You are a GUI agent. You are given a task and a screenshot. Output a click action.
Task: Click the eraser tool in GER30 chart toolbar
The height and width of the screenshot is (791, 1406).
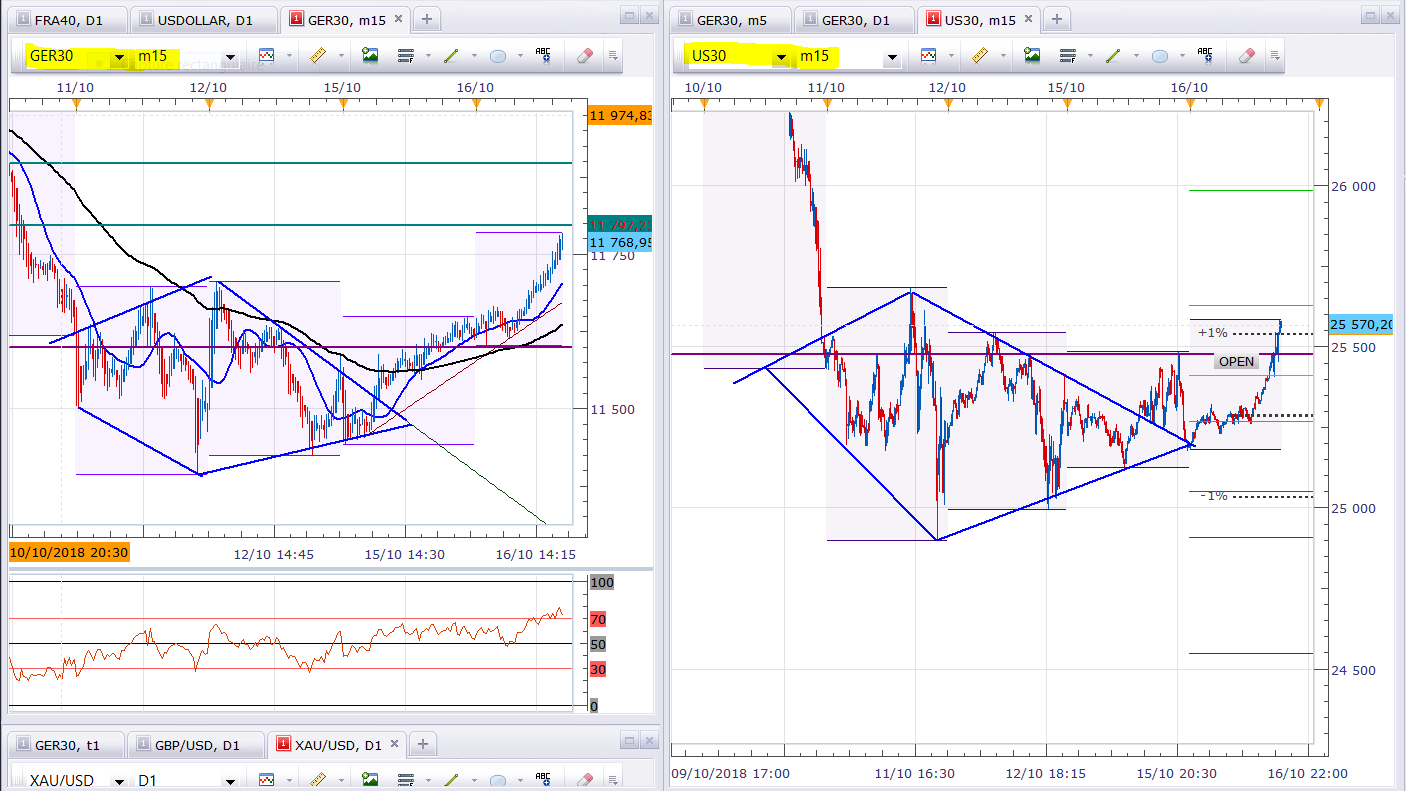pyautogui.click(x=584, y=56)
